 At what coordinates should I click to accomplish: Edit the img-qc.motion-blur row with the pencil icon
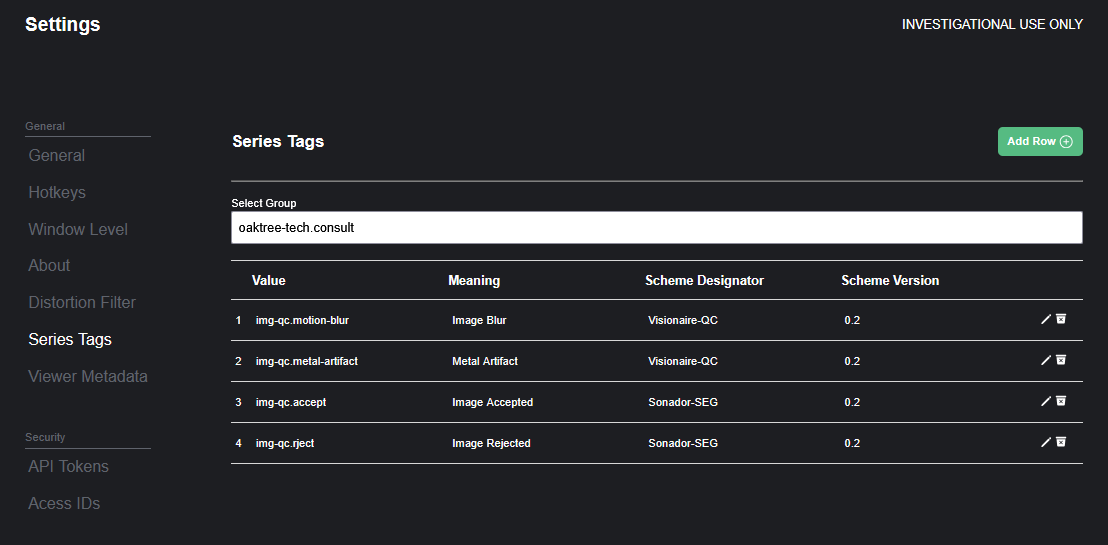coord(1046,320)
